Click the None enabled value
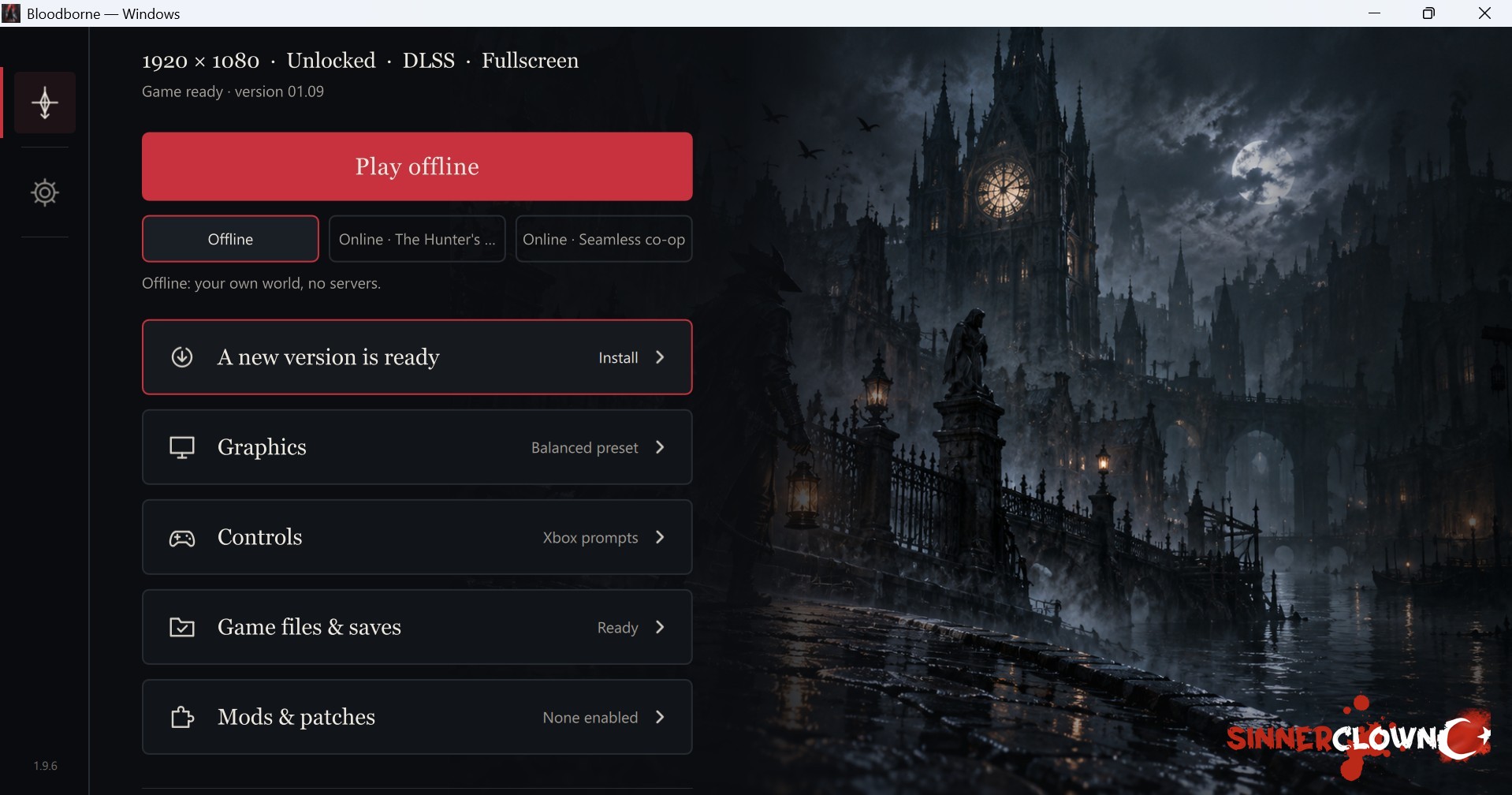 (590, 718)
